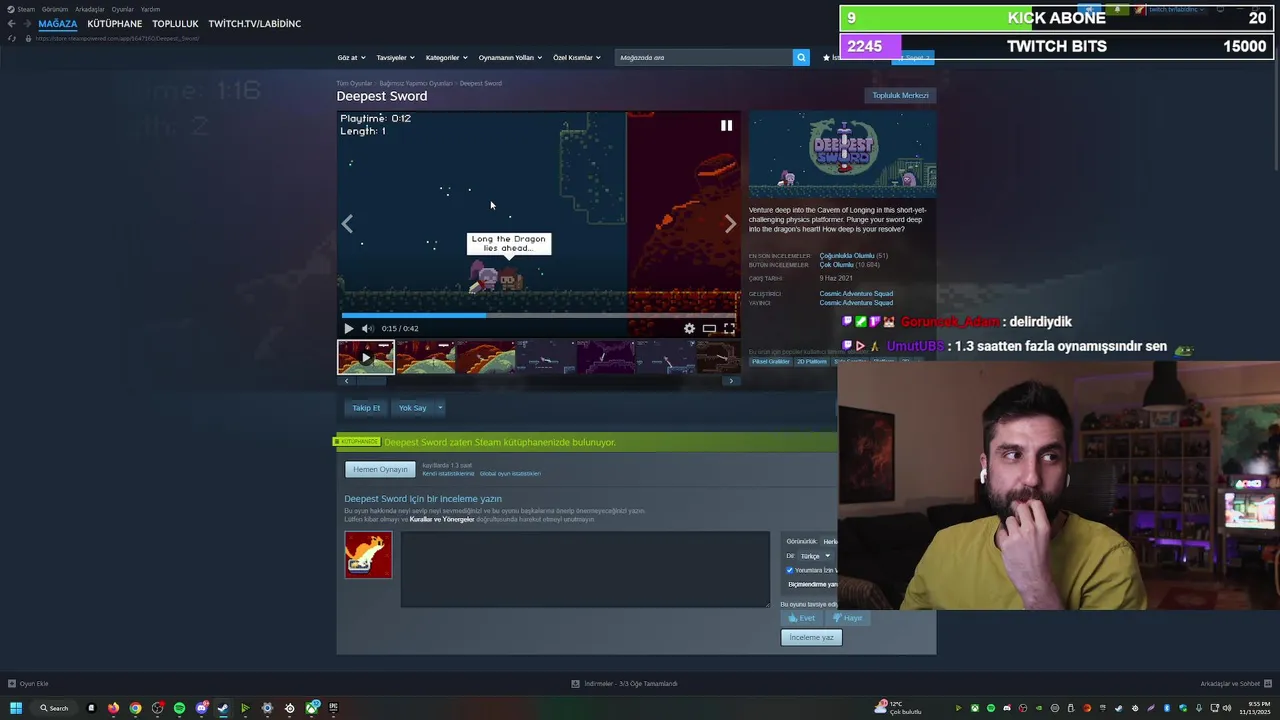1280x720 pixels.
Task: Change review language Türkçe dropdown
Action: pyautogui.click(x=815, y=556)
